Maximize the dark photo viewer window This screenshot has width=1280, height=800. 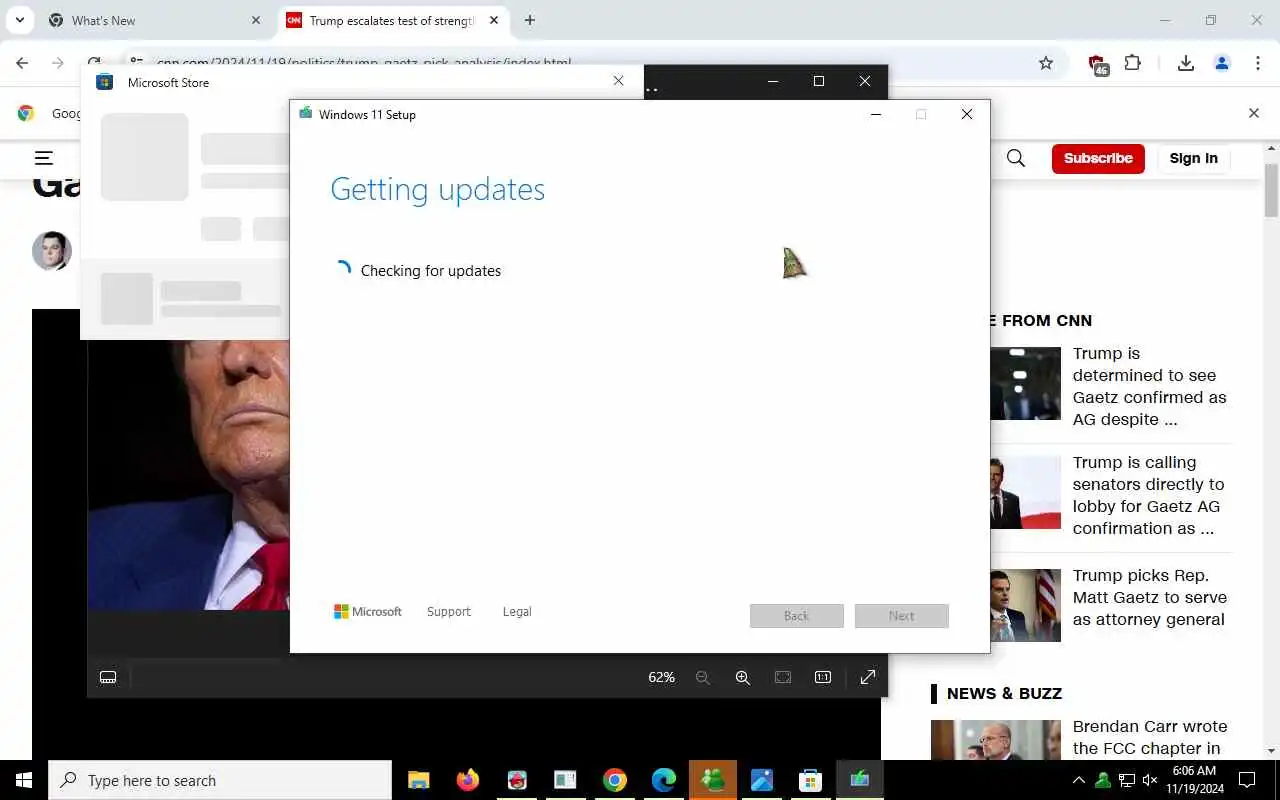click(x=819, y=81)
